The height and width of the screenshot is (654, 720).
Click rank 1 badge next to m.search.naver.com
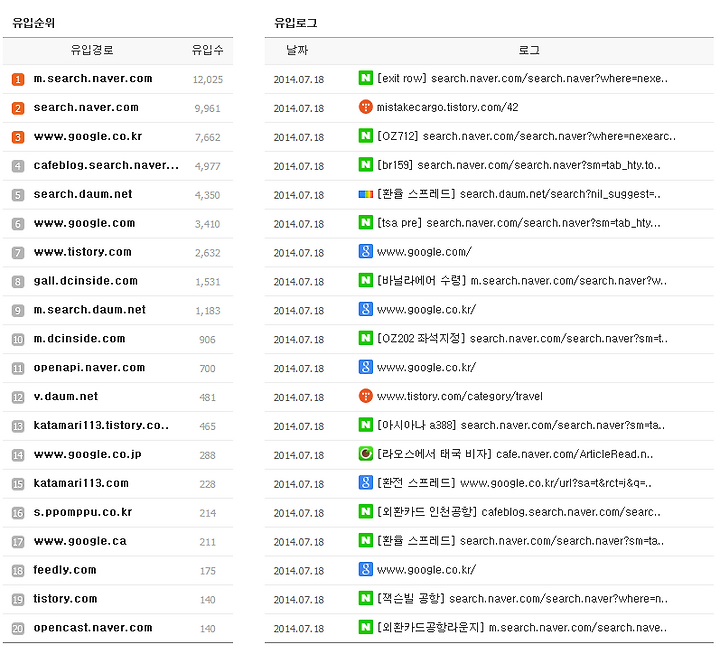pyautogui.click(x=18, y=79)
